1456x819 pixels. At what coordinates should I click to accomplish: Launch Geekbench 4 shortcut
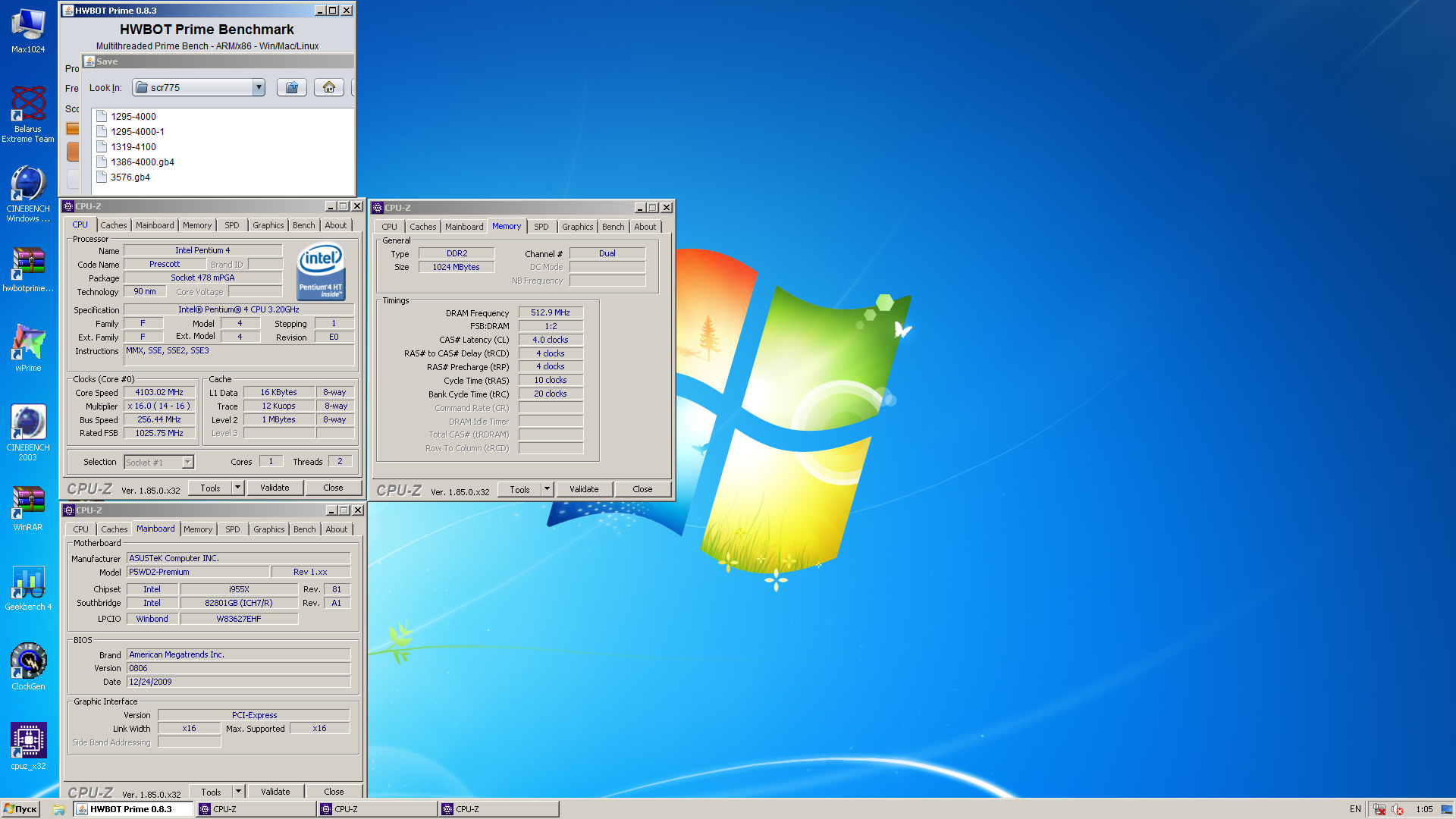point(28,588)
